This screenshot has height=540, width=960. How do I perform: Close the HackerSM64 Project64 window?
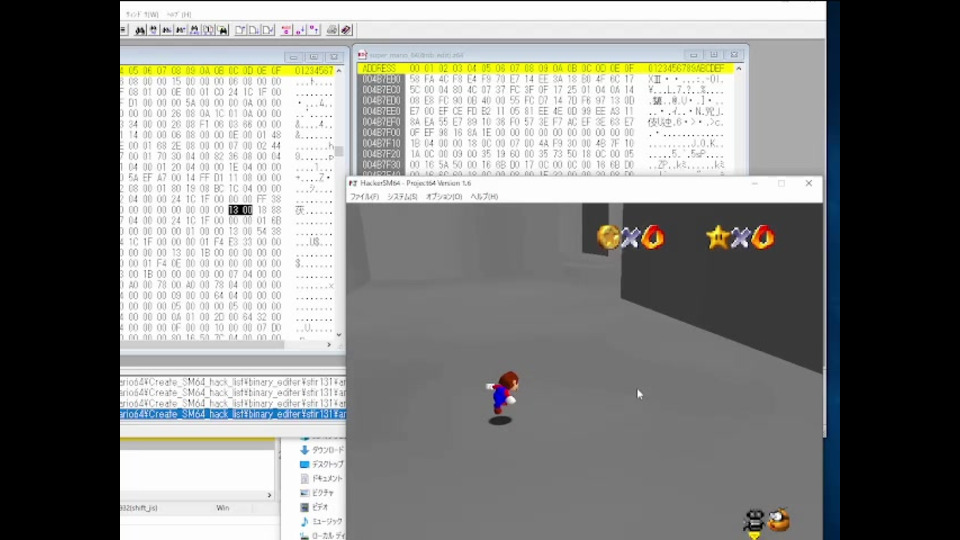tap(809, 183)
